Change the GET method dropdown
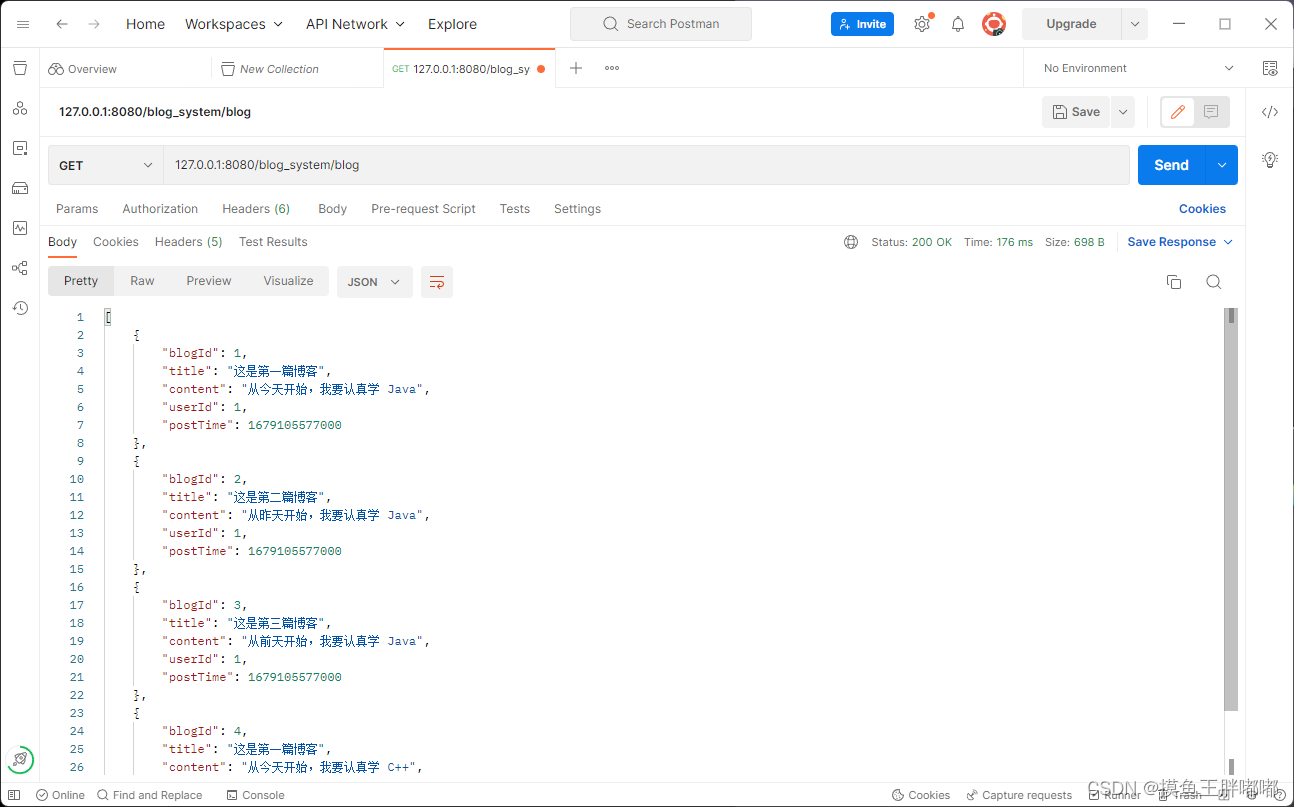This screenshot has width=1294, height=807. point(106,165)
